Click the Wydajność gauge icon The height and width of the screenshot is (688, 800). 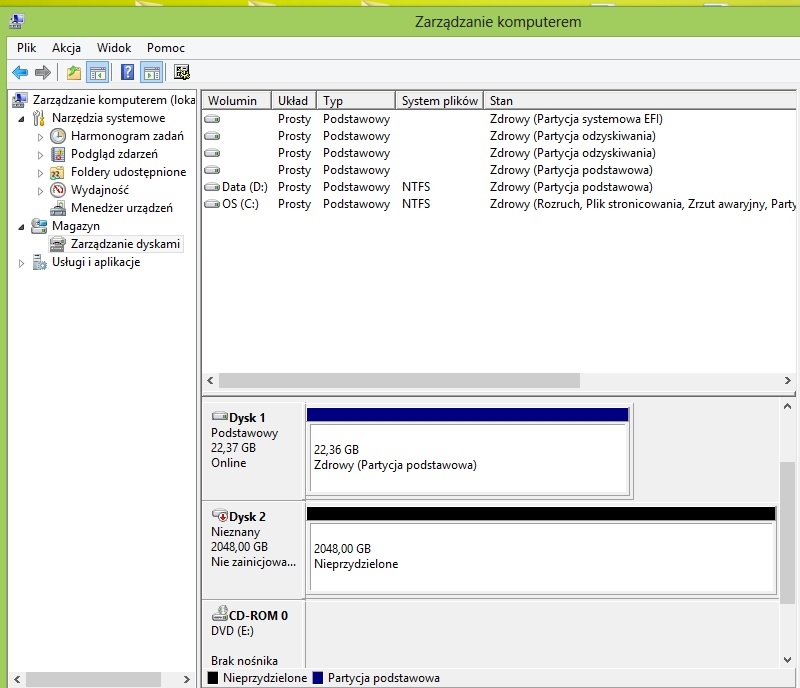pos(58,190)
